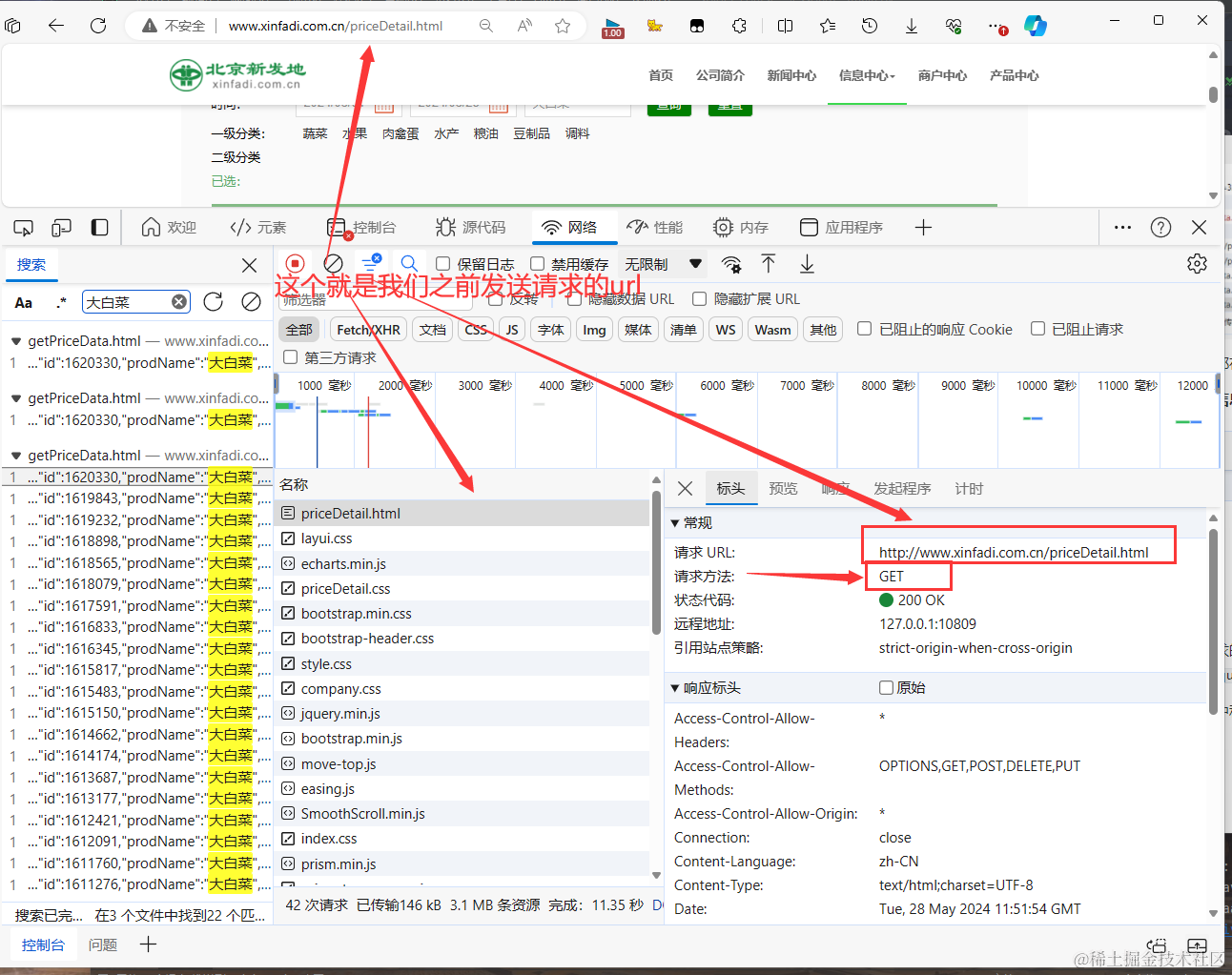The width and height of the screenshot is (1232, 975).
Task: Enable the 保留日志 checkbox
Action: [x=442, y=263]
